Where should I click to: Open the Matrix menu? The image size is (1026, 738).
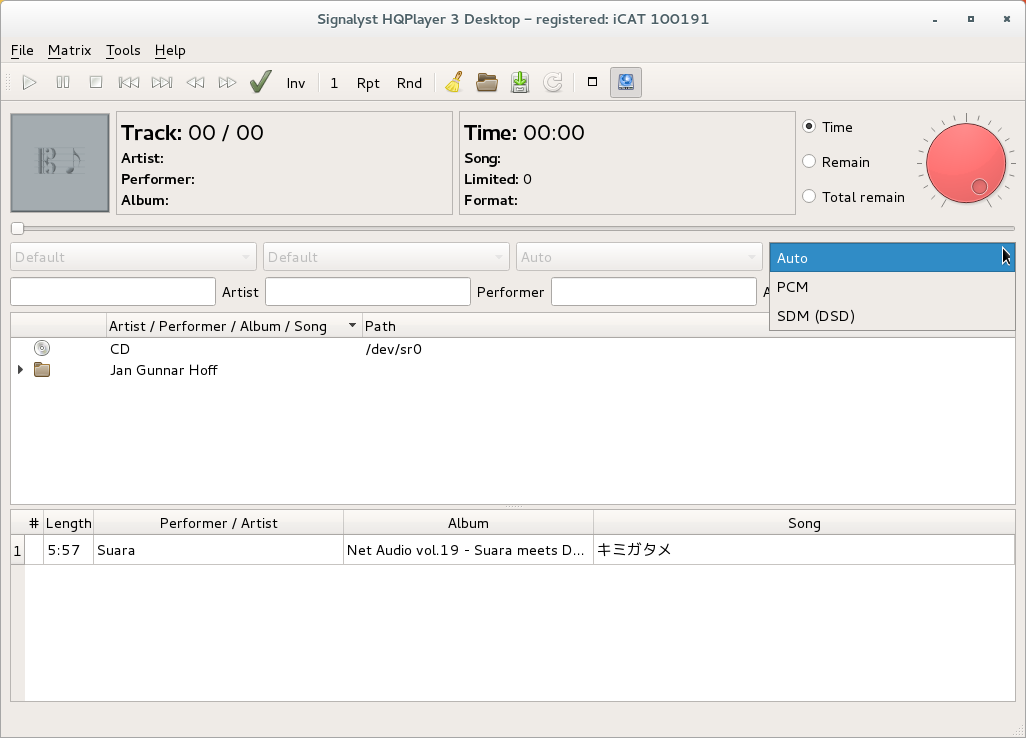point(69,50)
